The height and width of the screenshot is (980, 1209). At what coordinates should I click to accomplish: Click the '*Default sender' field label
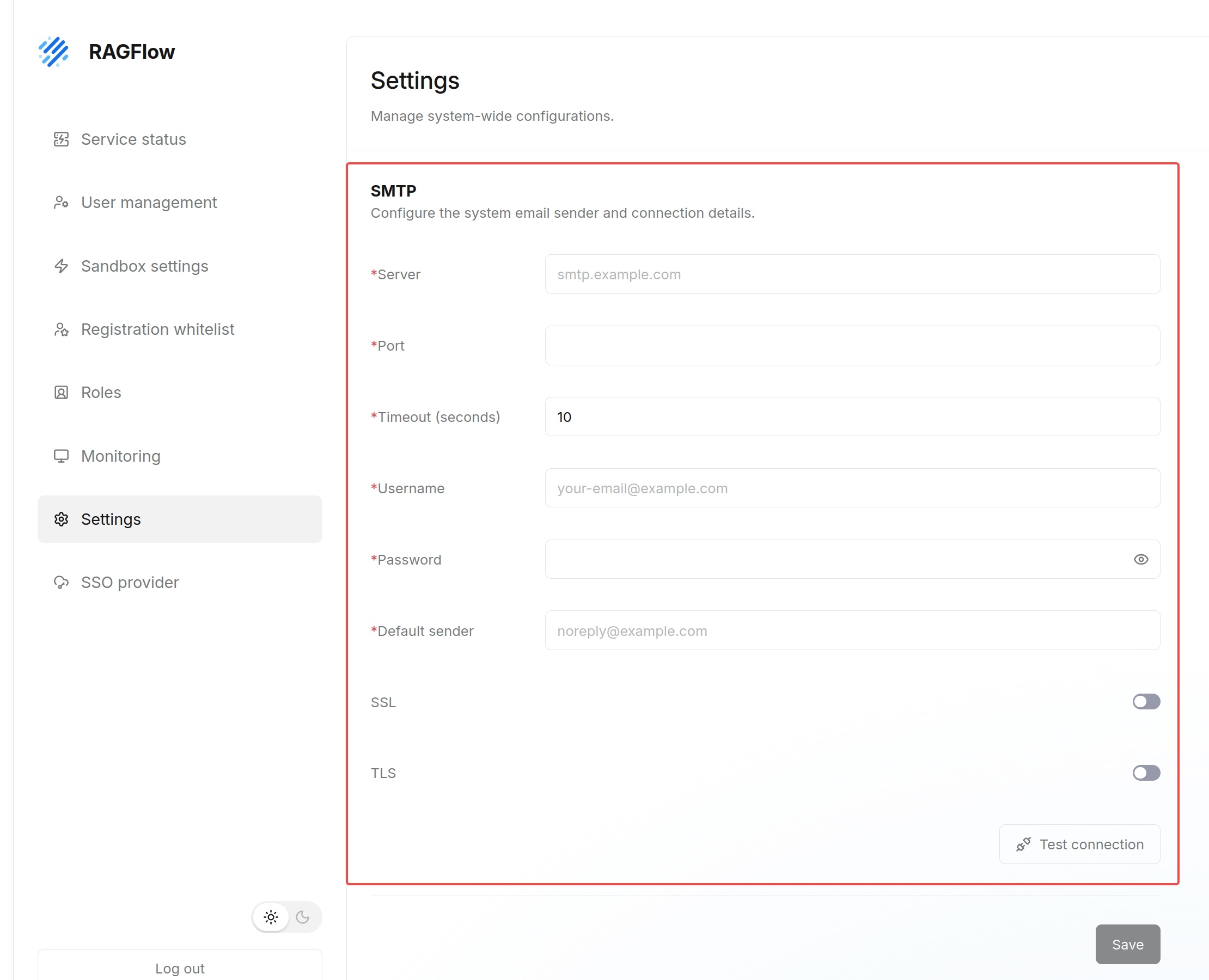[x=423, y=631]
